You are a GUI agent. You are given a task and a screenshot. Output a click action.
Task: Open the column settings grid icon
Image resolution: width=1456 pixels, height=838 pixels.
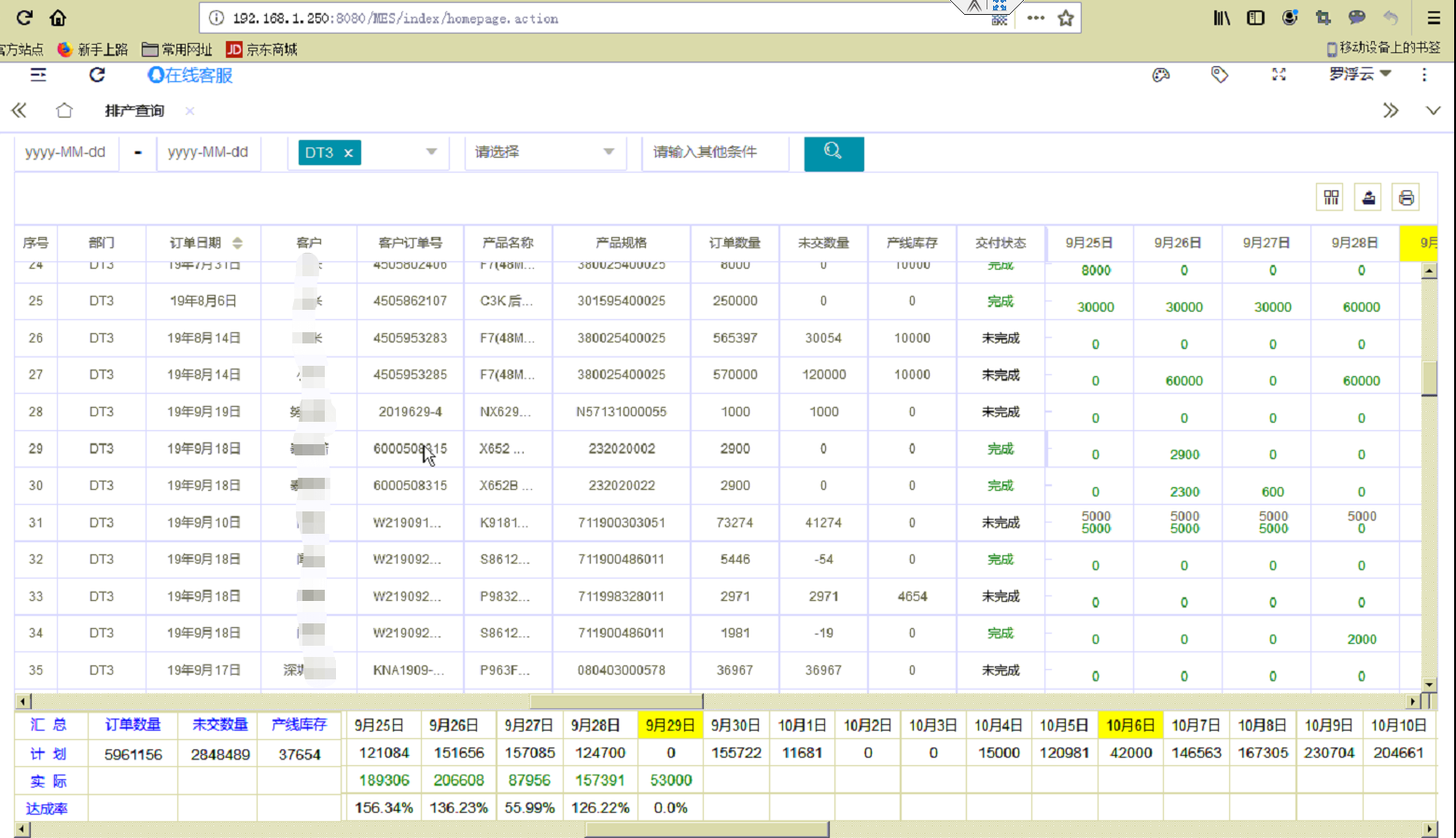point(1329,197)
